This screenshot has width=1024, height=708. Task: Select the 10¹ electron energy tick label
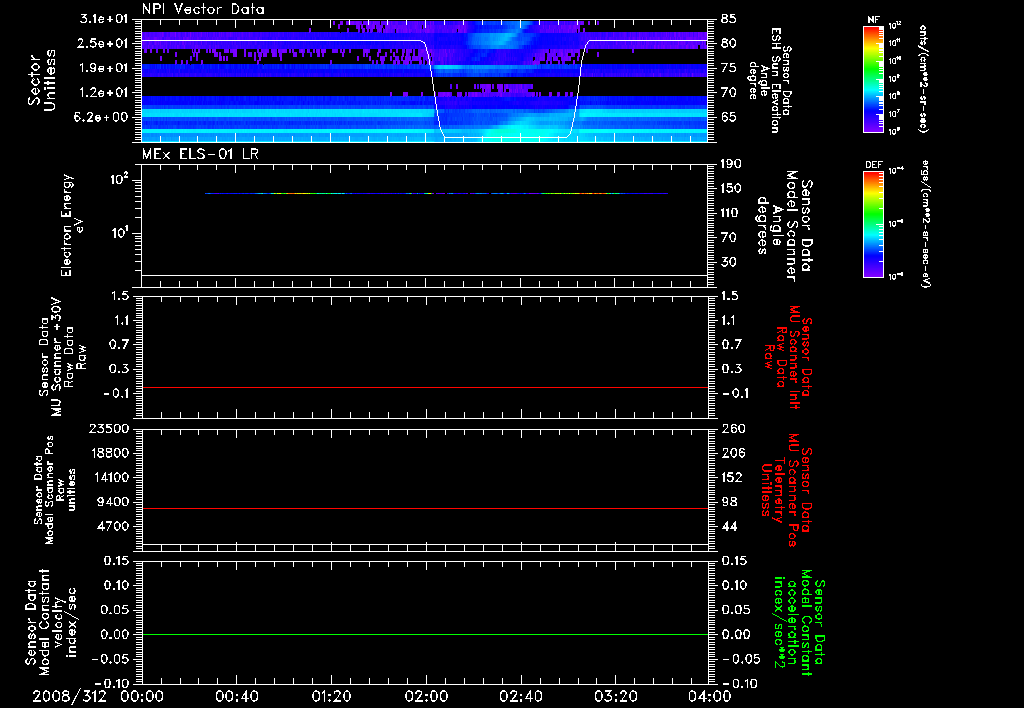coord(118,233)
